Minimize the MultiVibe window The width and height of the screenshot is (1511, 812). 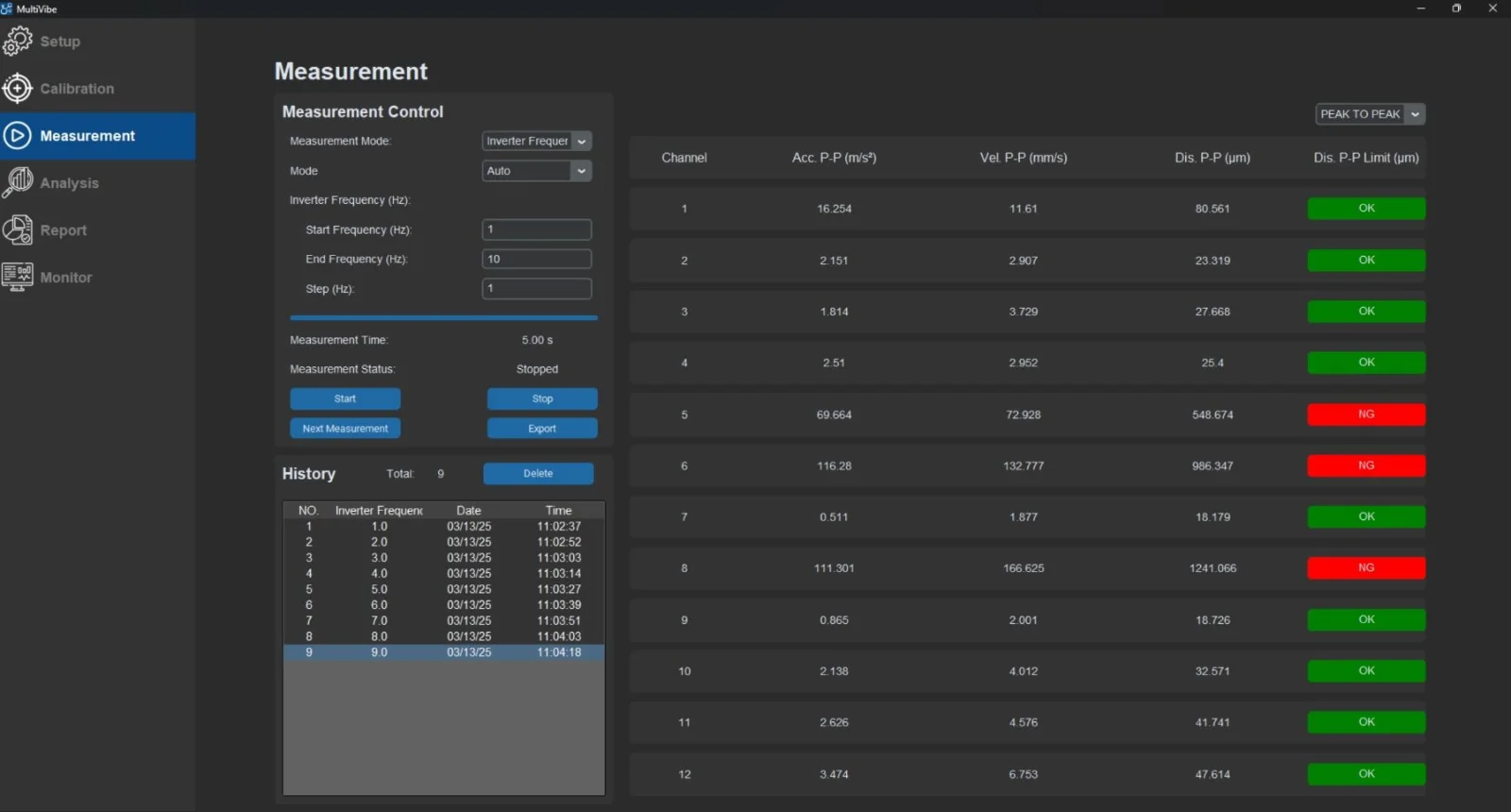pyautogui.click(x=1420, y=8)
